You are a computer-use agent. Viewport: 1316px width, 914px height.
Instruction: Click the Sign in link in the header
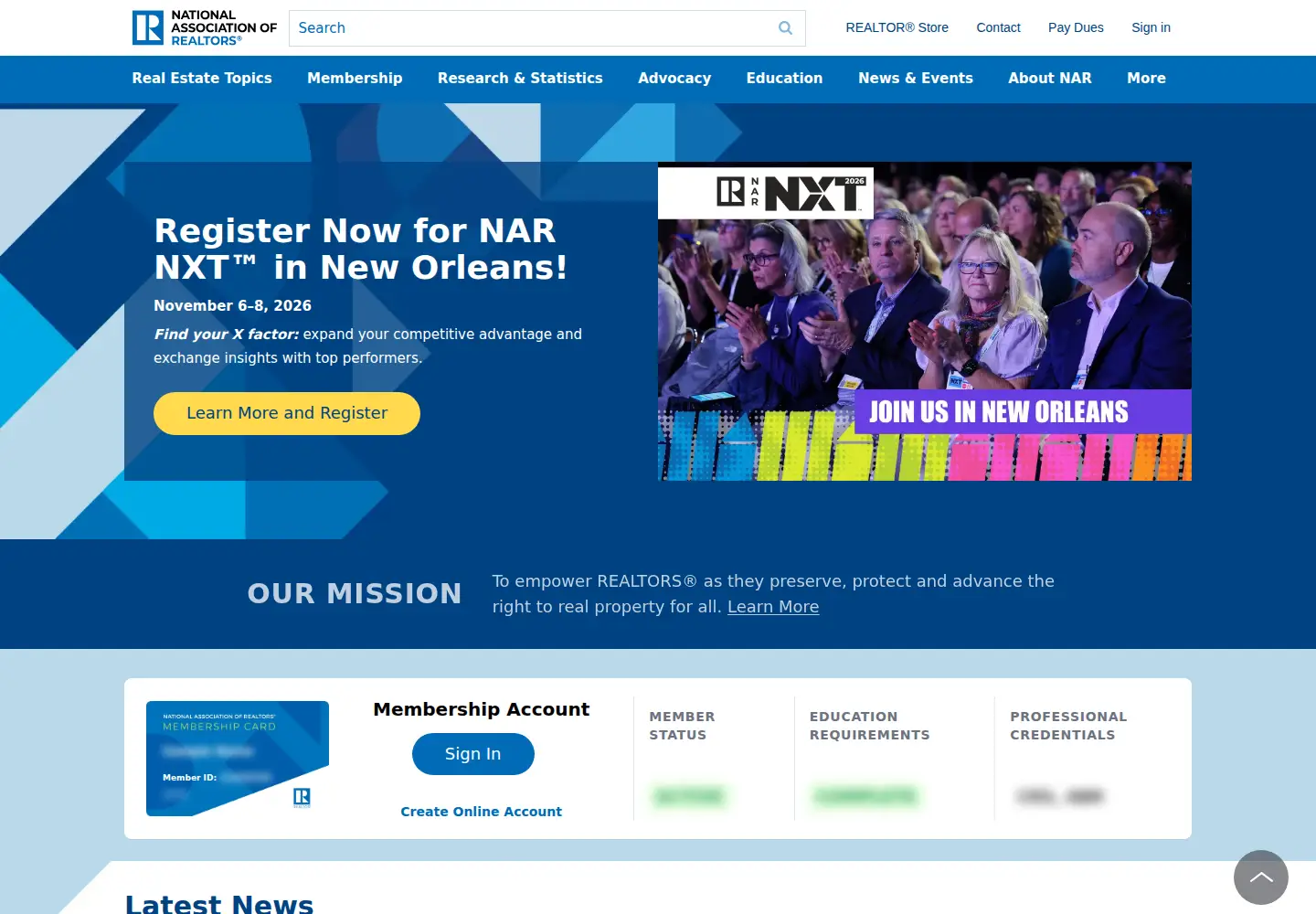tap(1151, 27)
